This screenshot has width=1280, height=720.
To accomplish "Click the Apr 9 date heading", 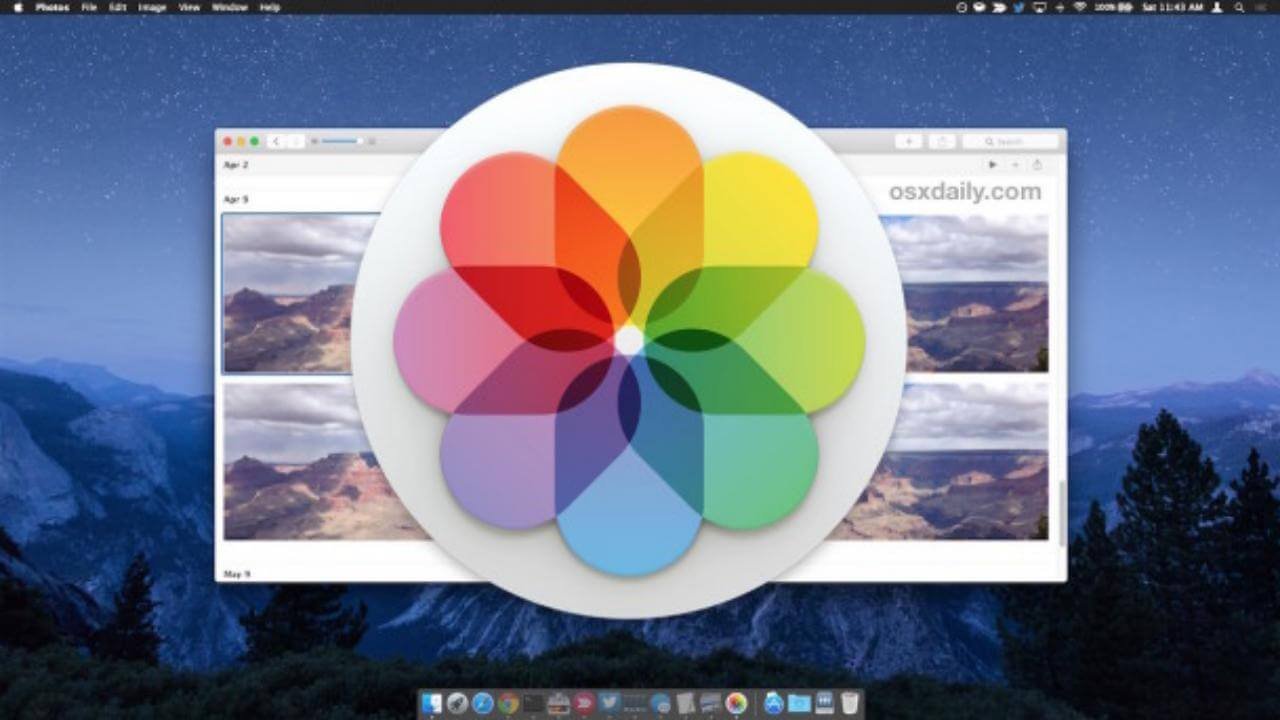I will (x=236, y=200).
